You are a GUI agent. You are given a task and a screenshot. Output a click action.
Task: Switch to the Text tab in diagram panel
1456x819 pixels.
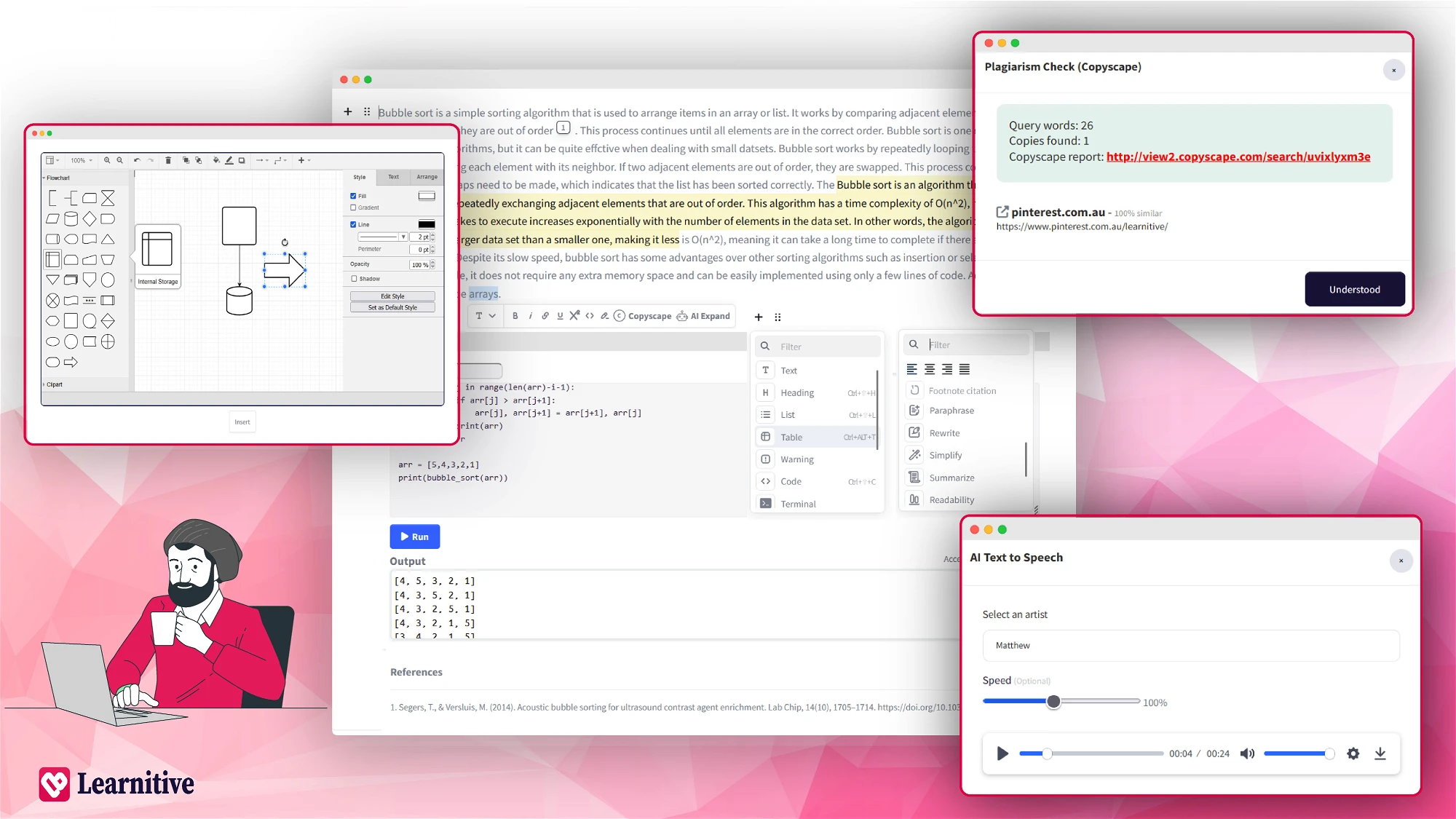[393, 177]
